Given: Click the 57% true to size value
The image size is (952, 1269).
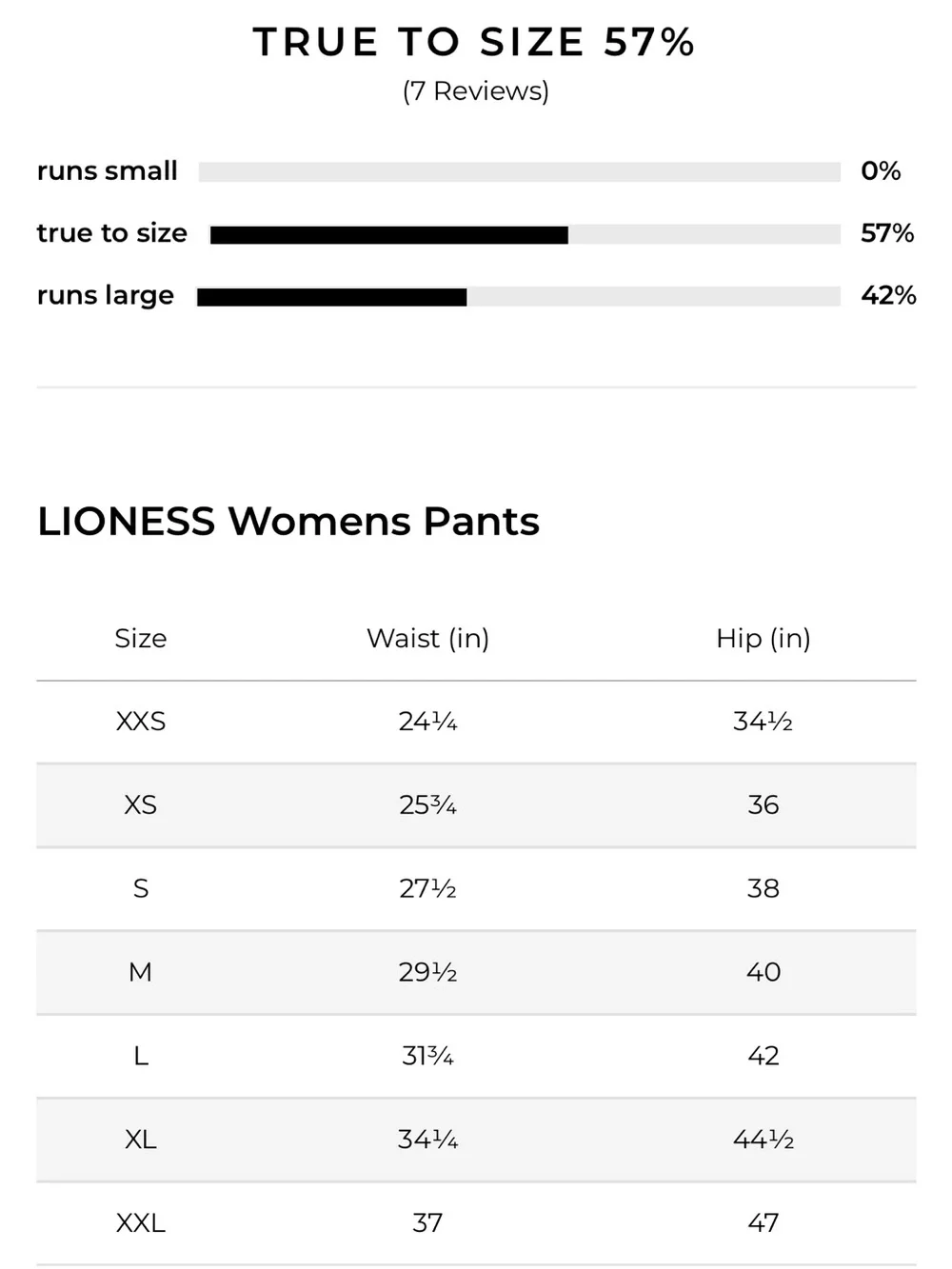Looking at the screenshot, I should coord(887,233).
